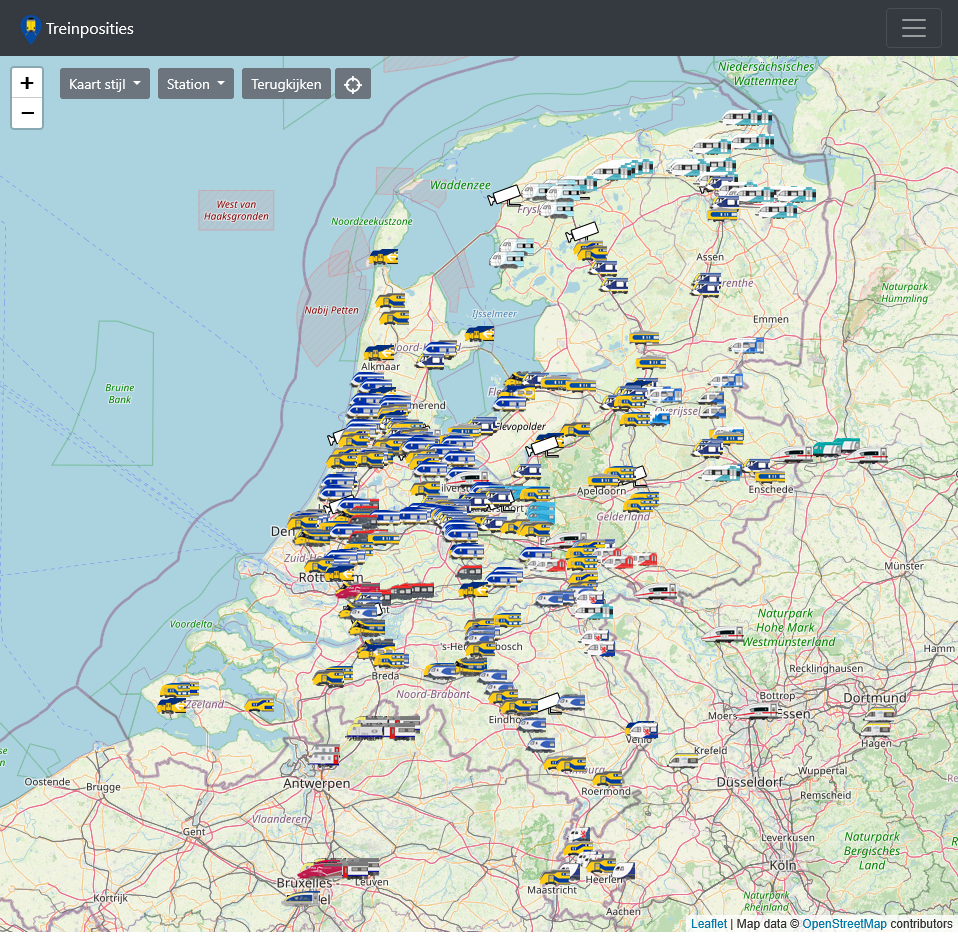Click the Terugkijken button
This screenshot has height=936, width=958.
(285, 84)
